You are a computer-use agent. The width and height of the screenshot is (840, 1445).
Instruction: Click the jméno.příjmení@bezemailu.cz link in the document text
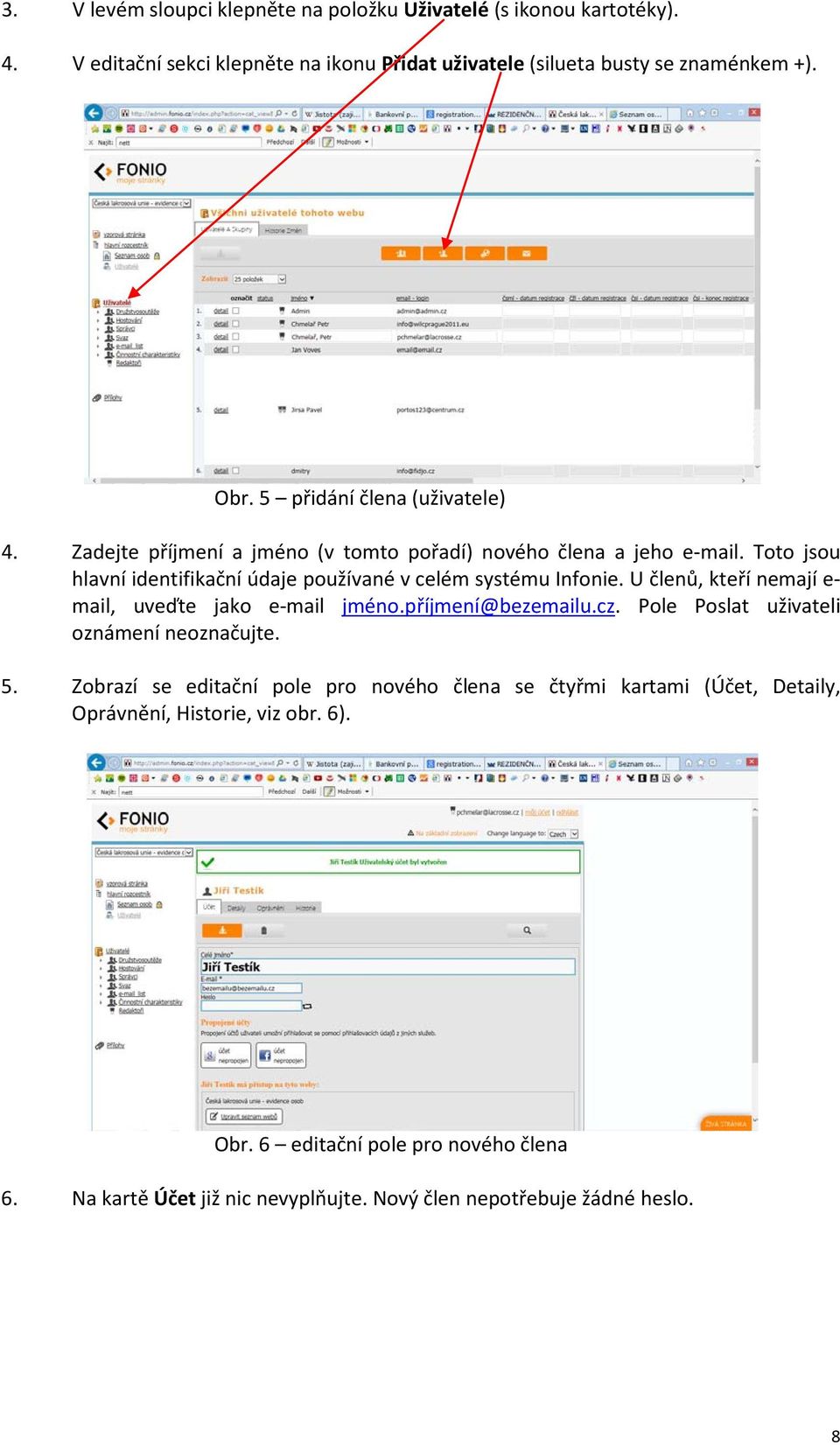click(479, 606)
